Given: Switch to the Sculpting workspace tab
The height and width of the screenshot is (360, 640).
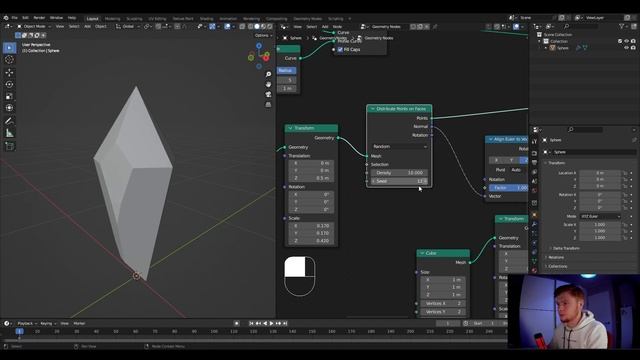Looking at the screenshot, I should [x=134, y=19].
